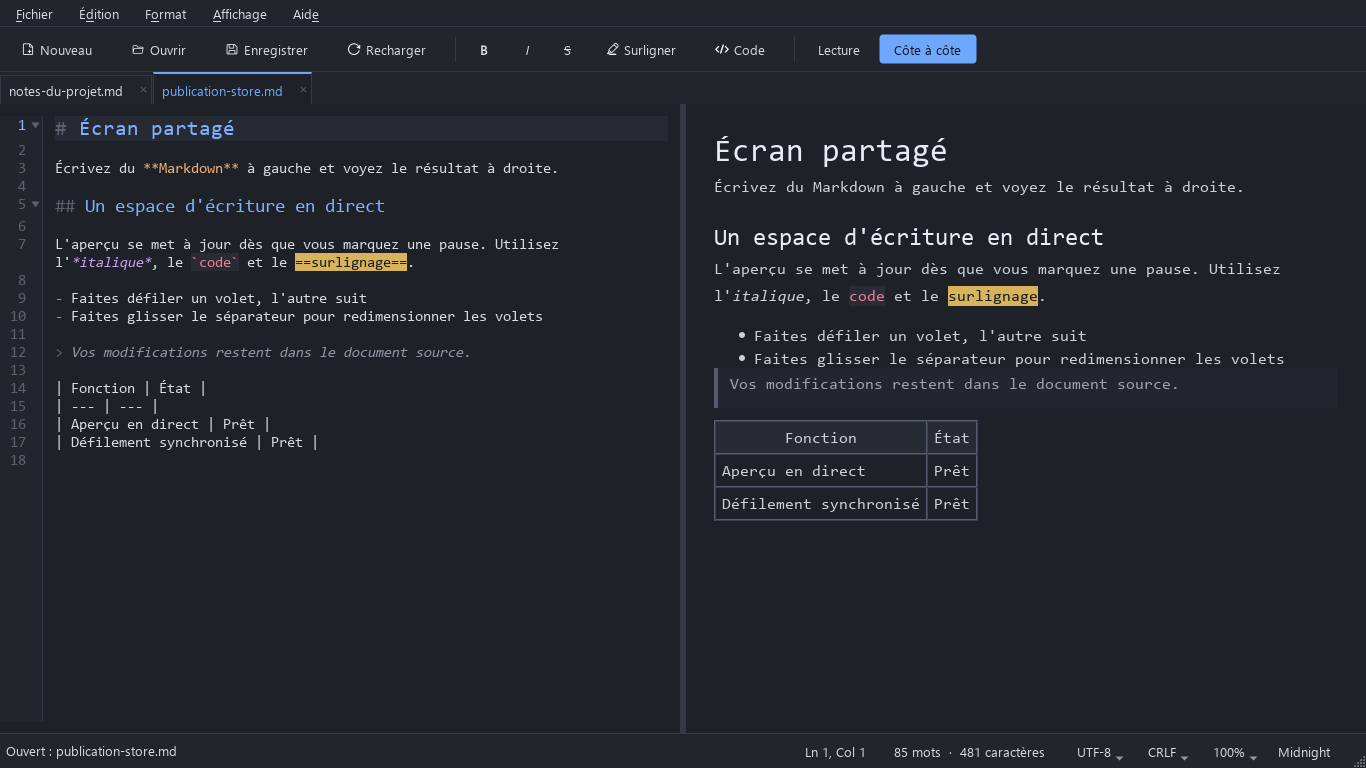Create a new document with Nouveau
1366x768 pixels.
coord(57,50)
